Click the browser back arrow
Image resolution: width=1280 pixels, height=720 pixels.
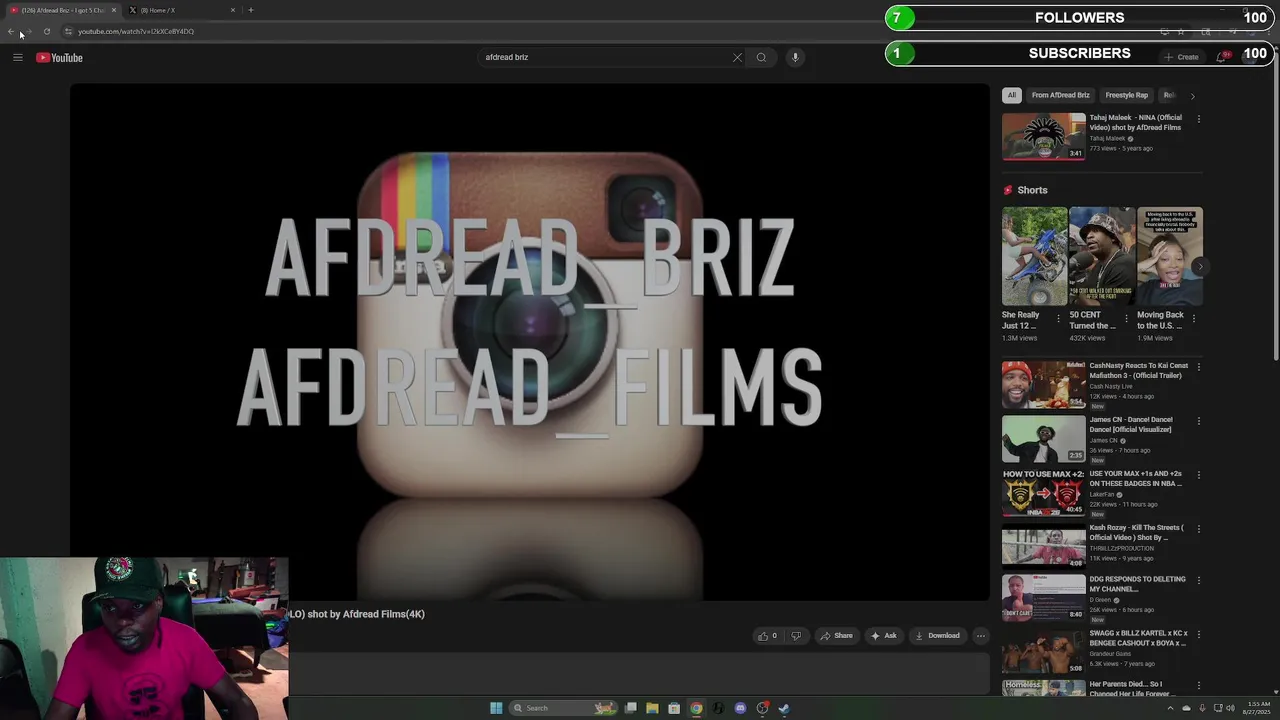pos(11,31)
